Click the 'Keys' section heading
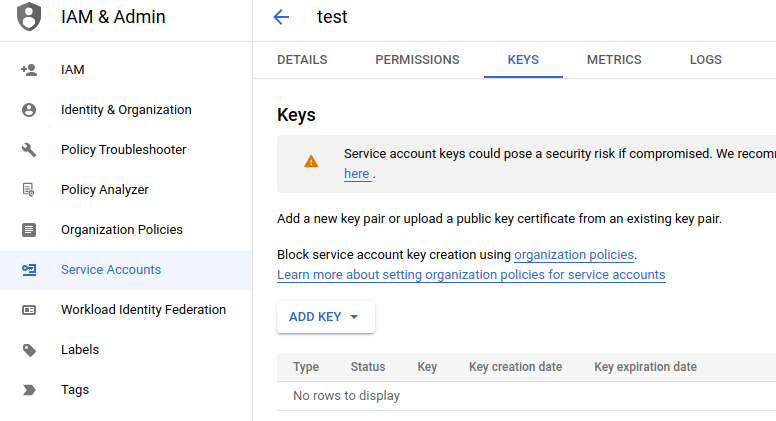Viewport: 776px width, 421px height. coord(296,115)
